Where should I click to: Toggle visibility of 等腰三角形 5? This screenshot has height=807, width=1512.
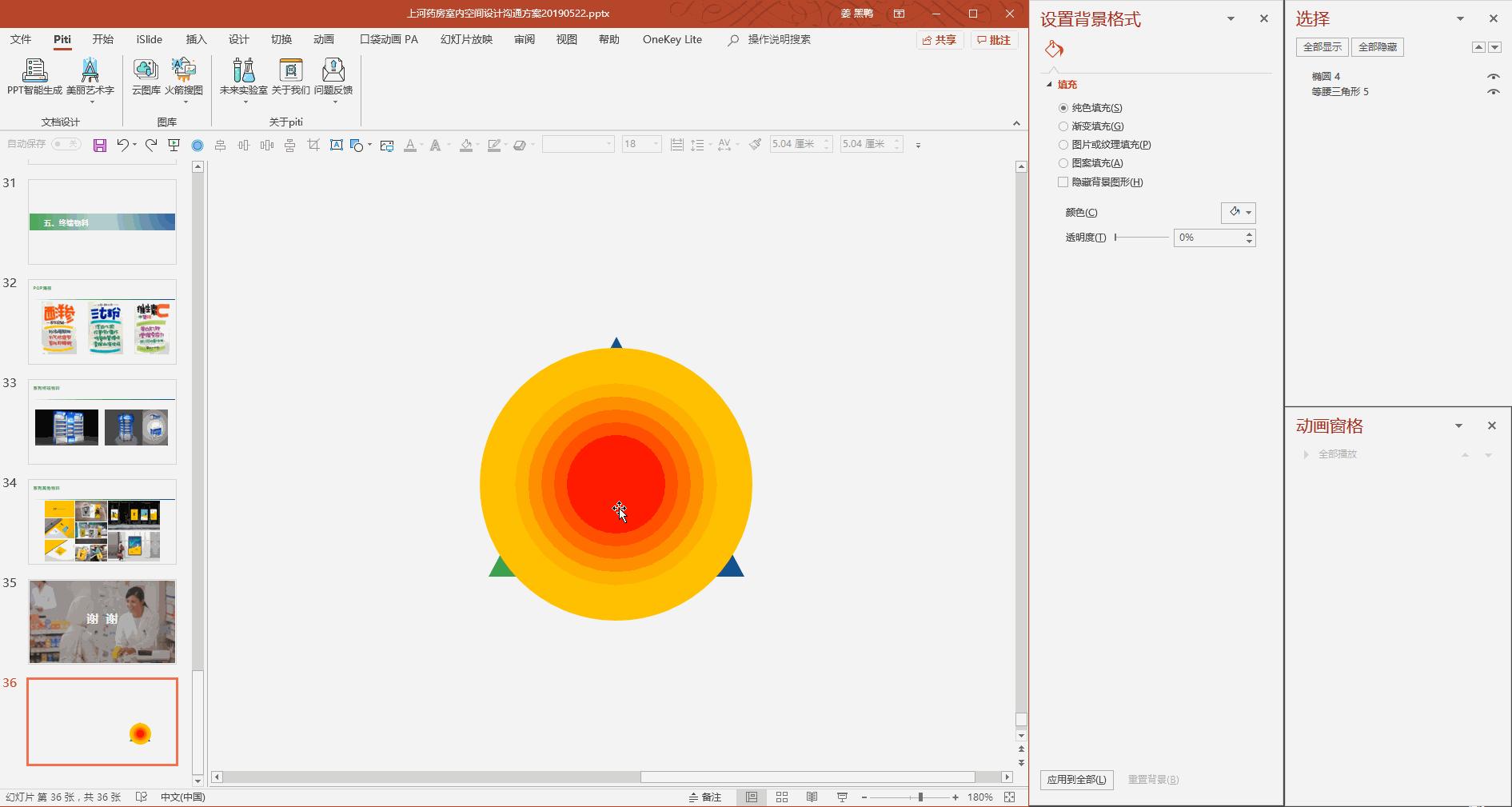tap(1493, 92)
